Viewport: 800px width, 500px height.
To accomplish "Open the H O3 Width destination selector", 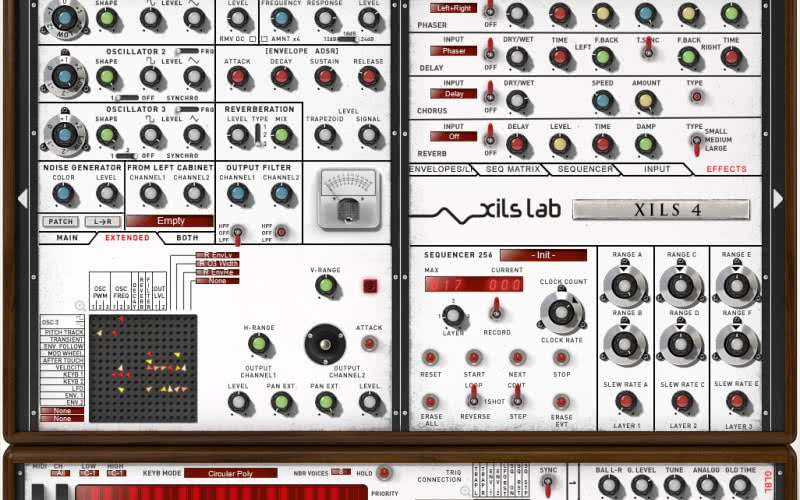I will point(218,264).
